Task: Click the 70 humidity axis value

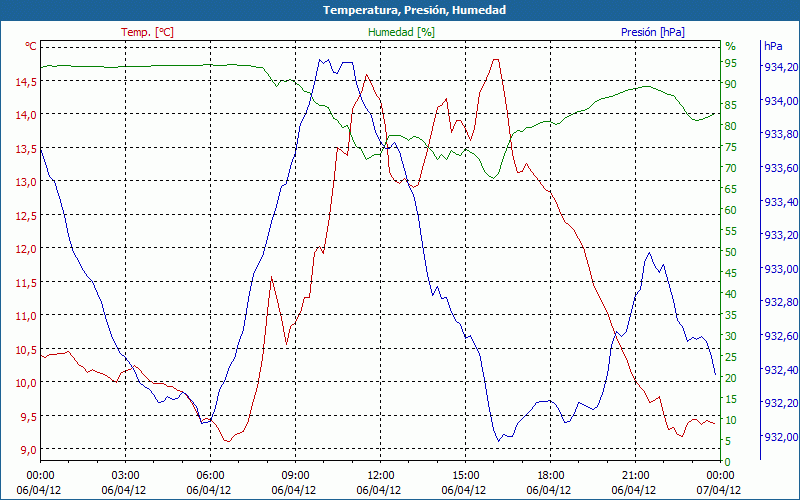Action: [x=731, y=168]
